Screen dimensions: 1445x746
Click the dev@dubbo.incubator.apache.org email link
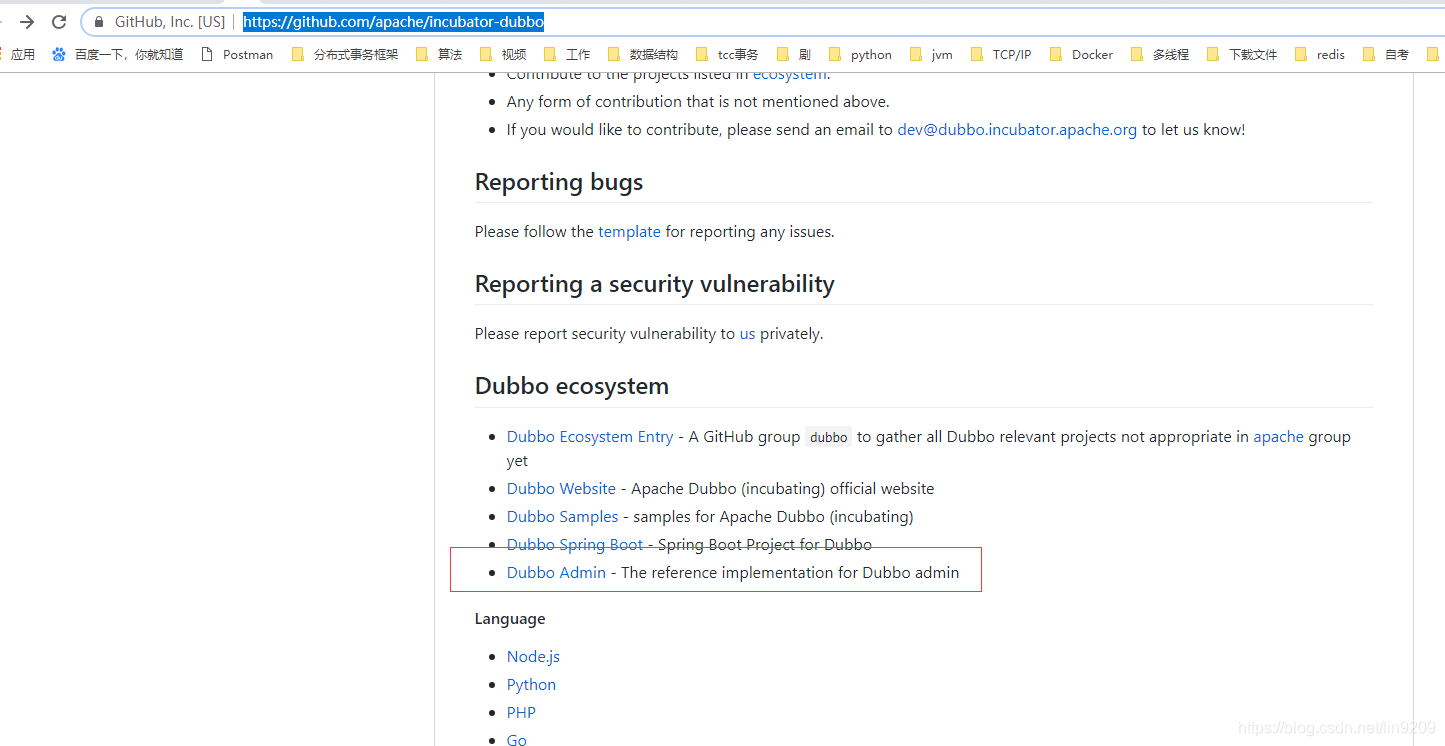coord(1017,130)
